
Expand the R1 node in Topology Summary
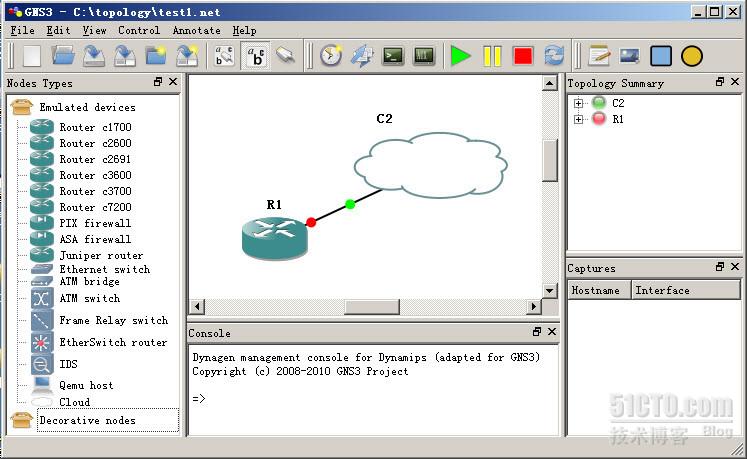click(x=578, y=119)
